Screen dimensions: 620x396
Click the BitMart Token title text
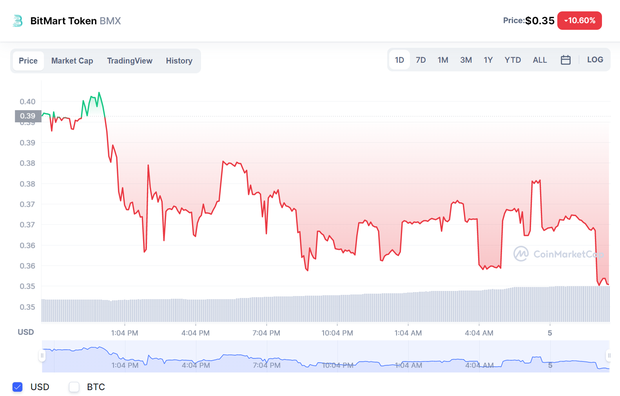coord(63,21)
